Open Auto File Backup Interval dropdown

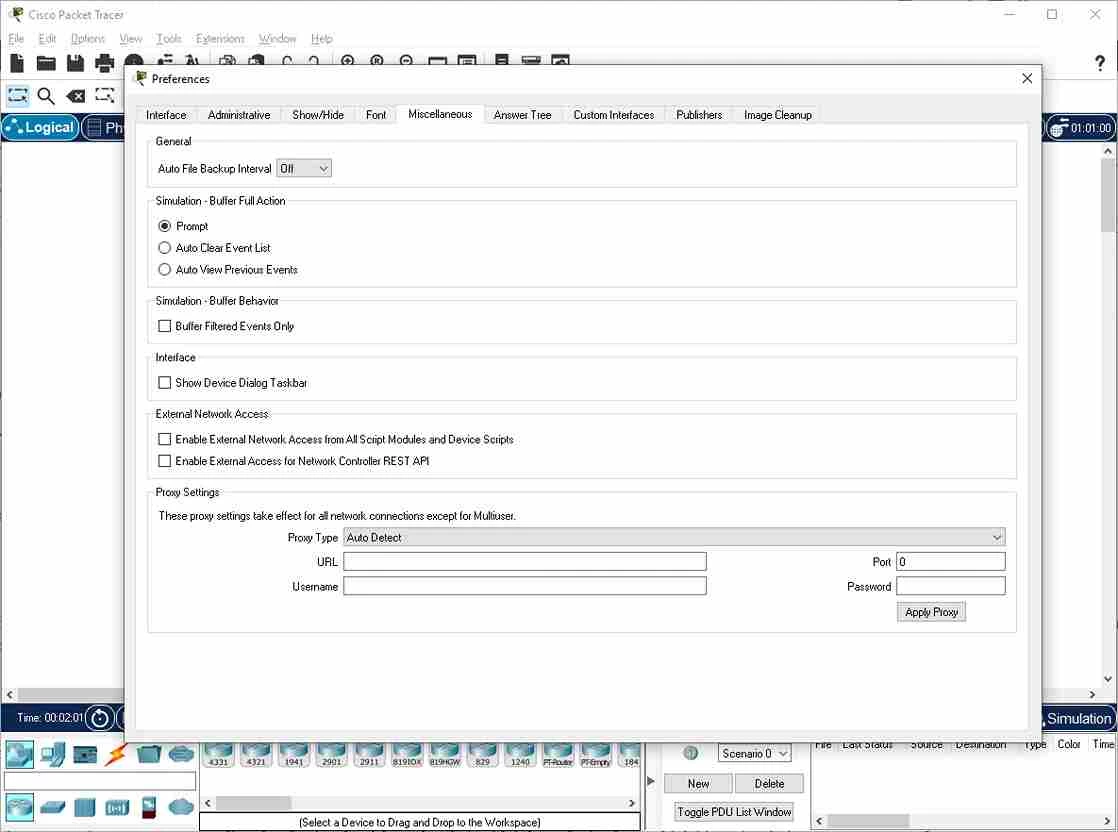pyautogui.click(x=304, y=168)
